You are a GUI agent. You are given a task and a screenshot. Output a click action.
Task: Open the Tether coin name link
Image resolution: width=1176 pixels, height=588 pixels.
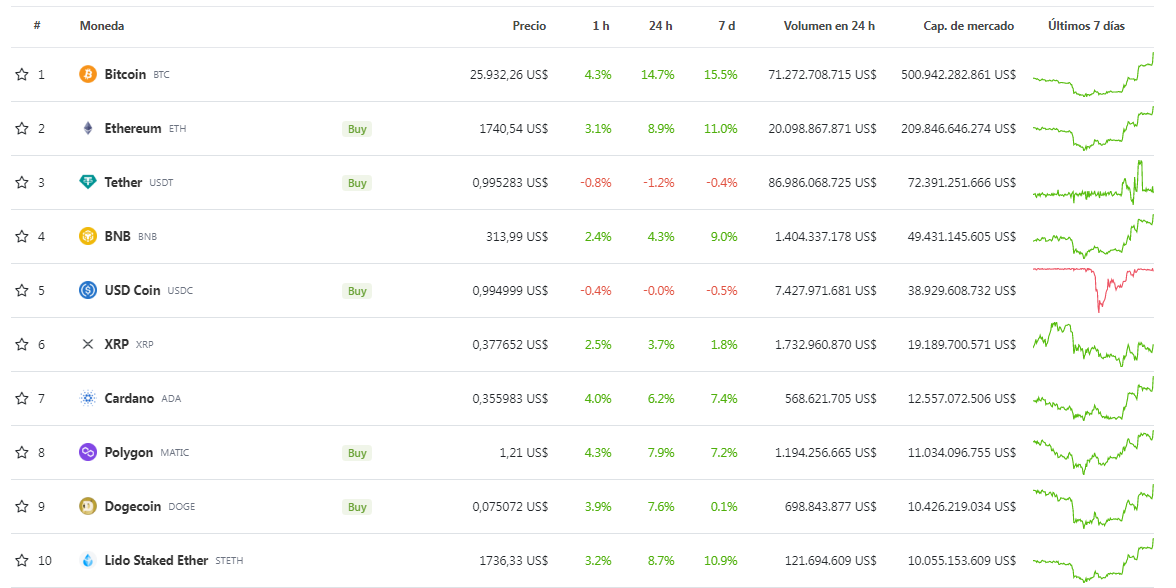pos(123,182)
